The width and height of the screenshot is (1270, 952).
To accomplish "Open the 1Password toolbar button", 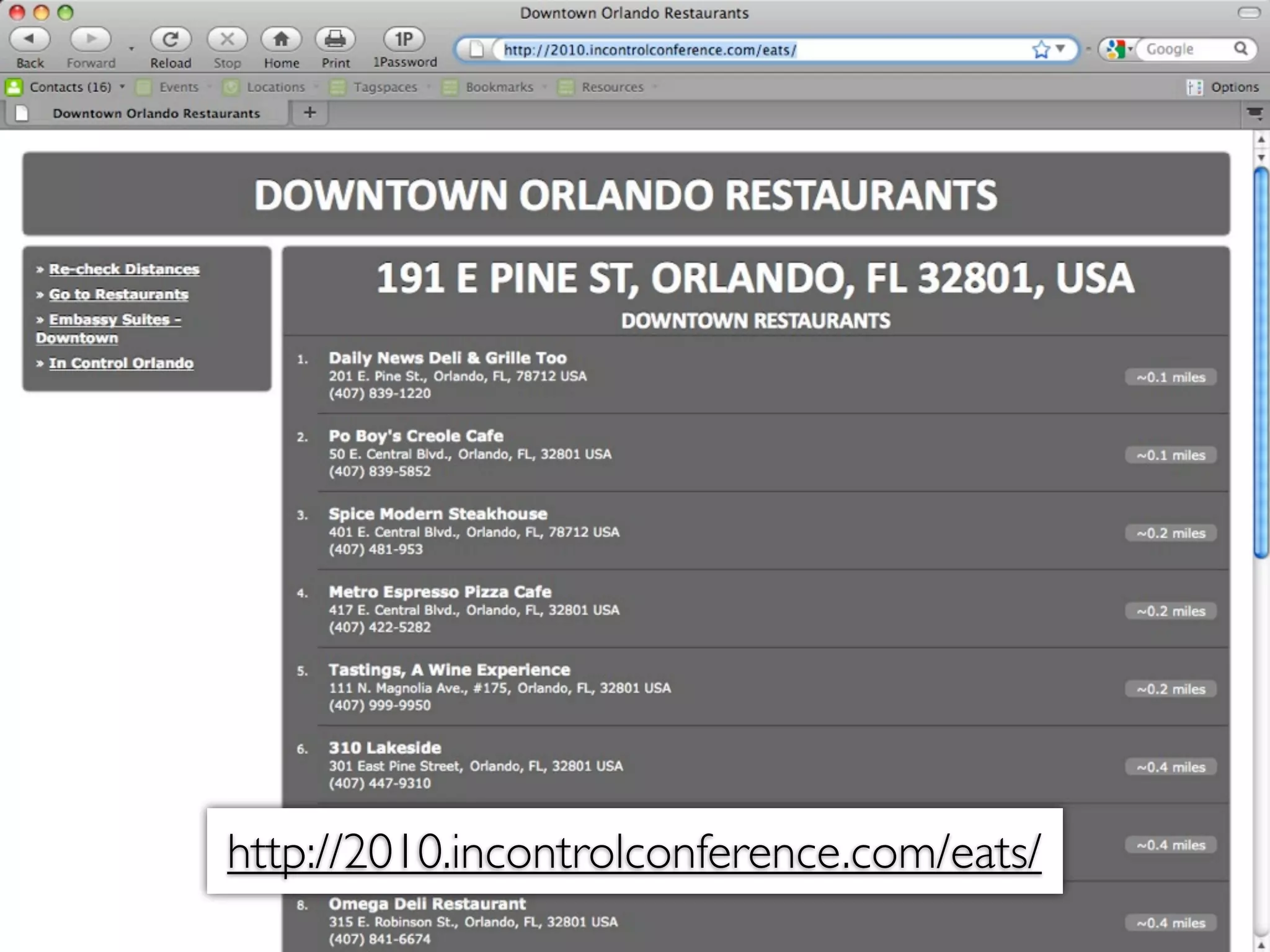I will tap(404, 39).
